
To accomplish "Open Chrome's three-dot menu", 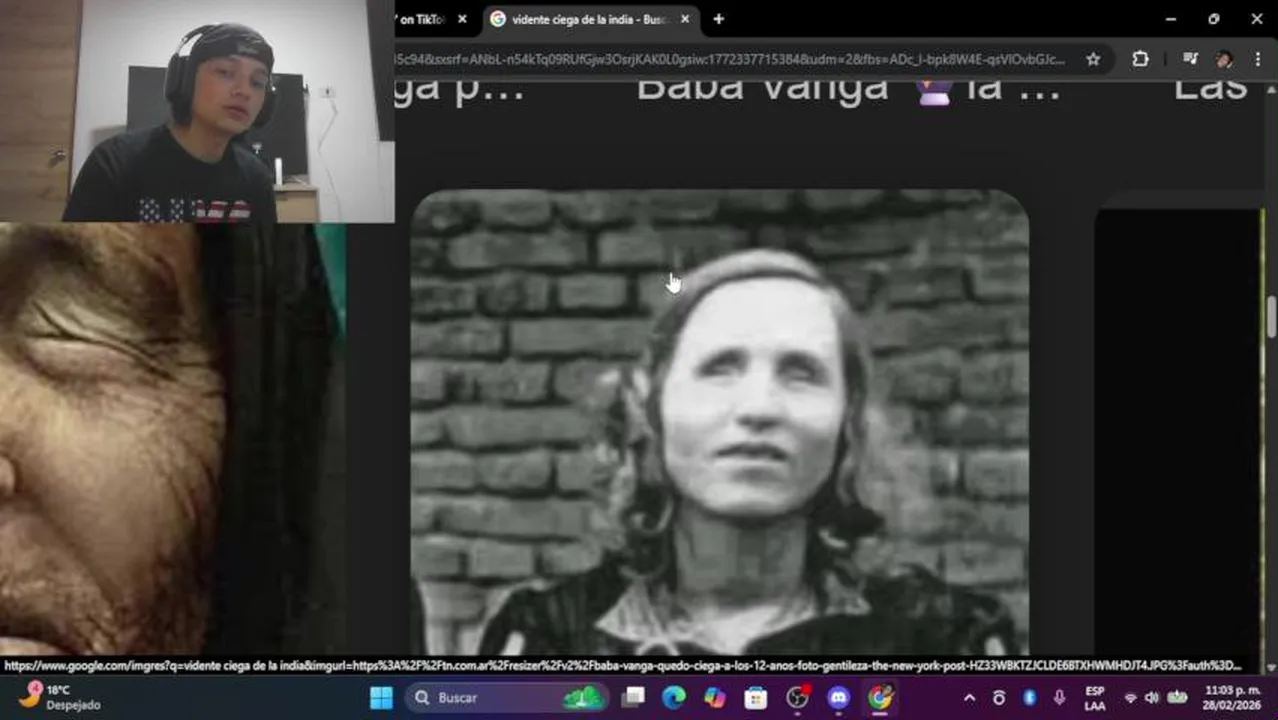I will [1257, 59].
